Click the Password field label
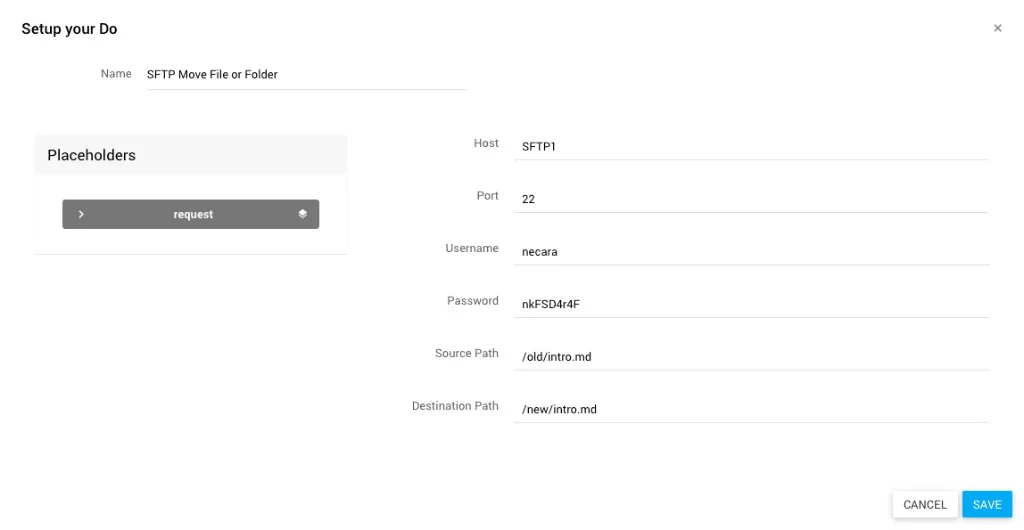 pos(472,301)
